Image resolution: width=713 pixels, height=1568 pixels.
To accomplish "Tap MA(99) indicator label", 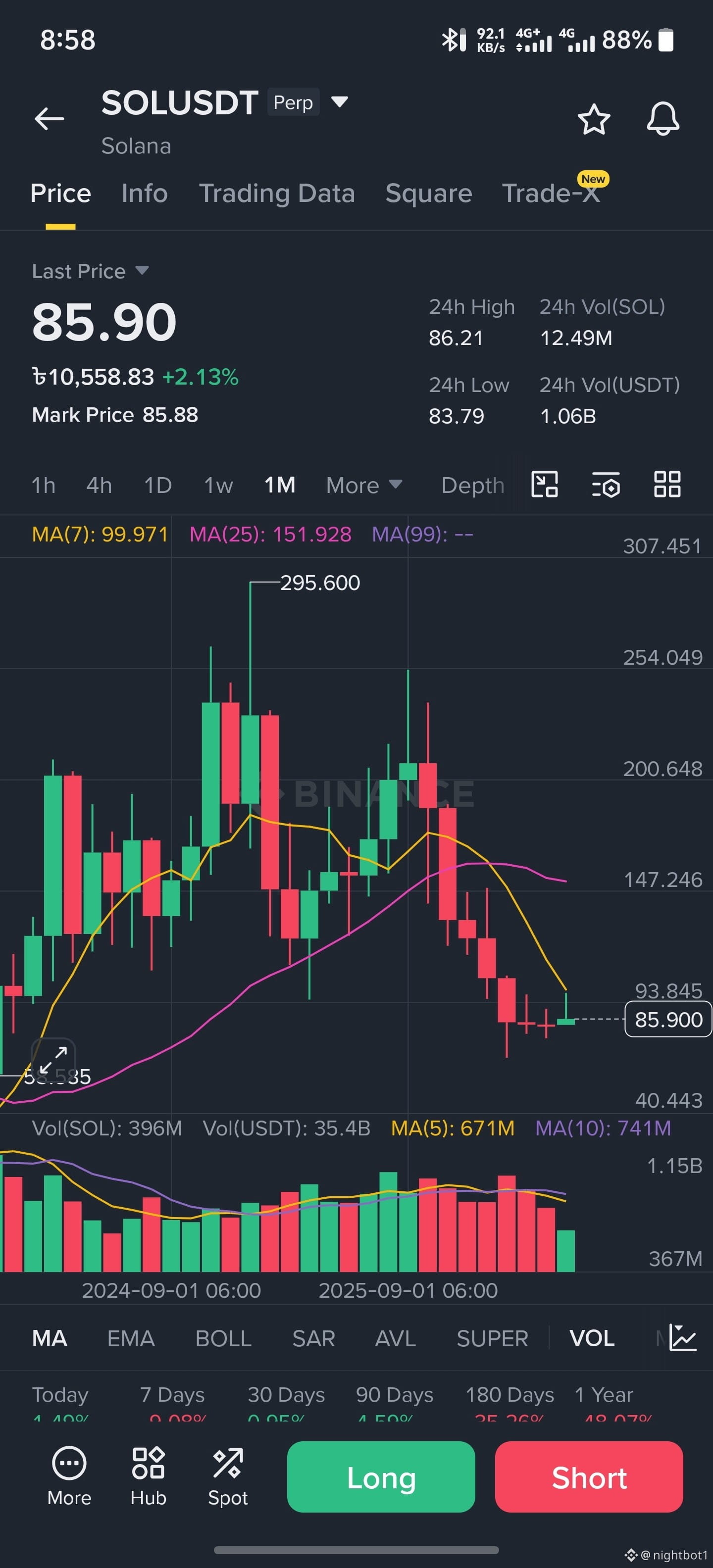I will point(422,534).
